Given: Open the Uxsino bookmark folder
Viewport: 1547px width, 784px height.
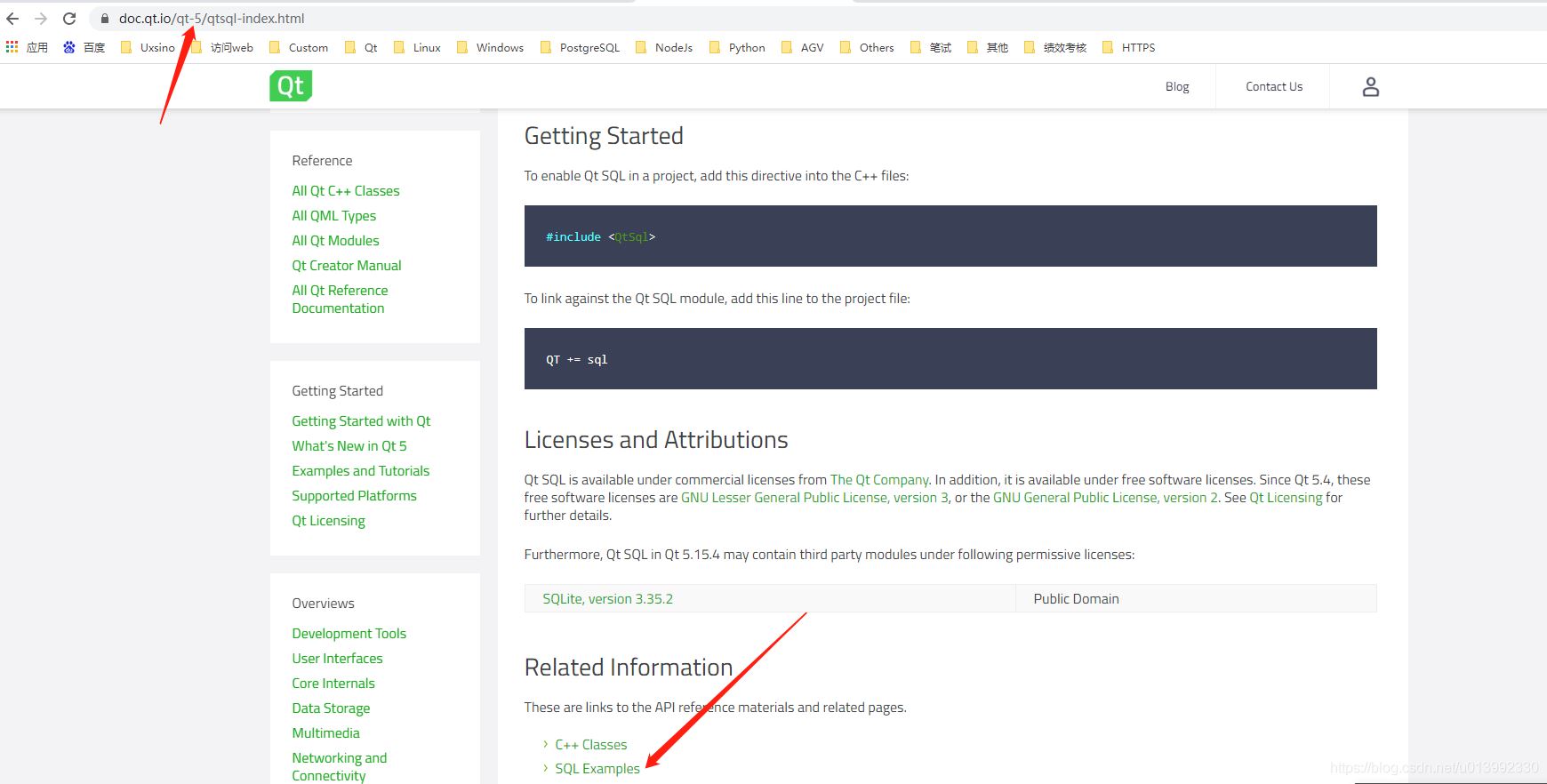Looking at the screenshot, I should point(148,47).
